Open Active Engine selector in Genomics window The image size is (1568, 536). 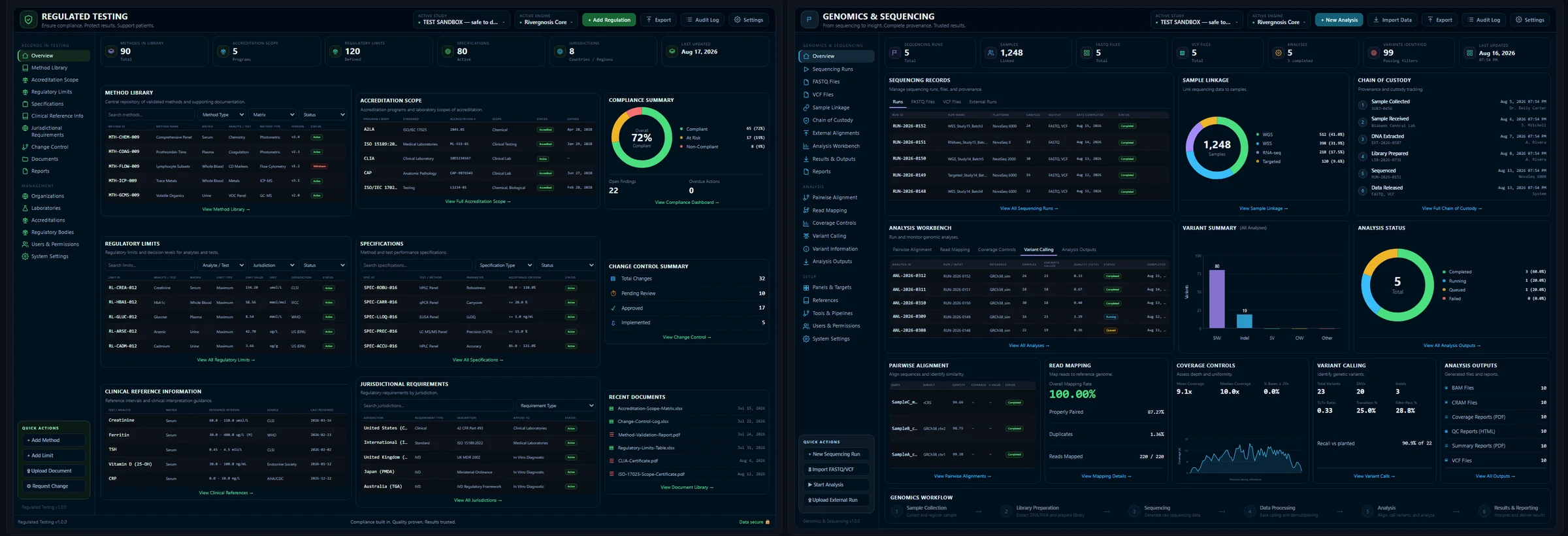pyautogui.click(x=1278, y=20)
